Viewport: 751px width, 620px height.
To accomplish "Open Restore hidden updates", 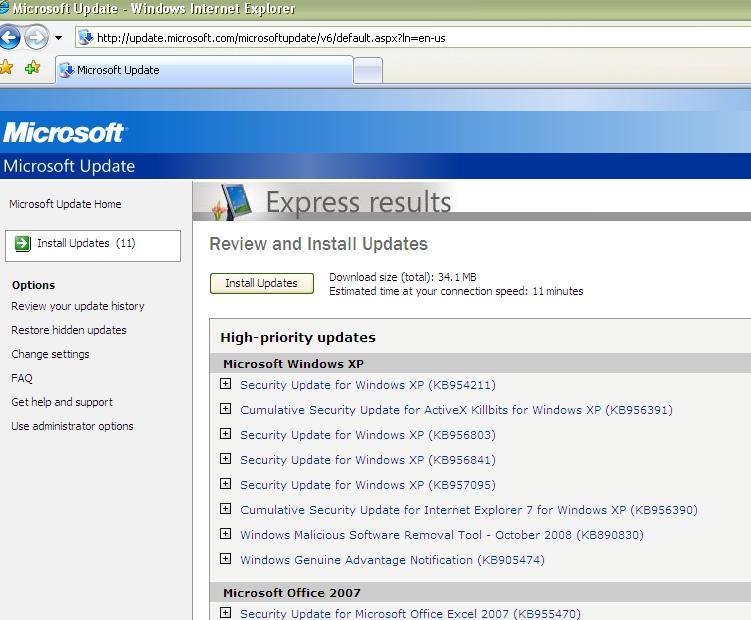I will click(69, 330).
